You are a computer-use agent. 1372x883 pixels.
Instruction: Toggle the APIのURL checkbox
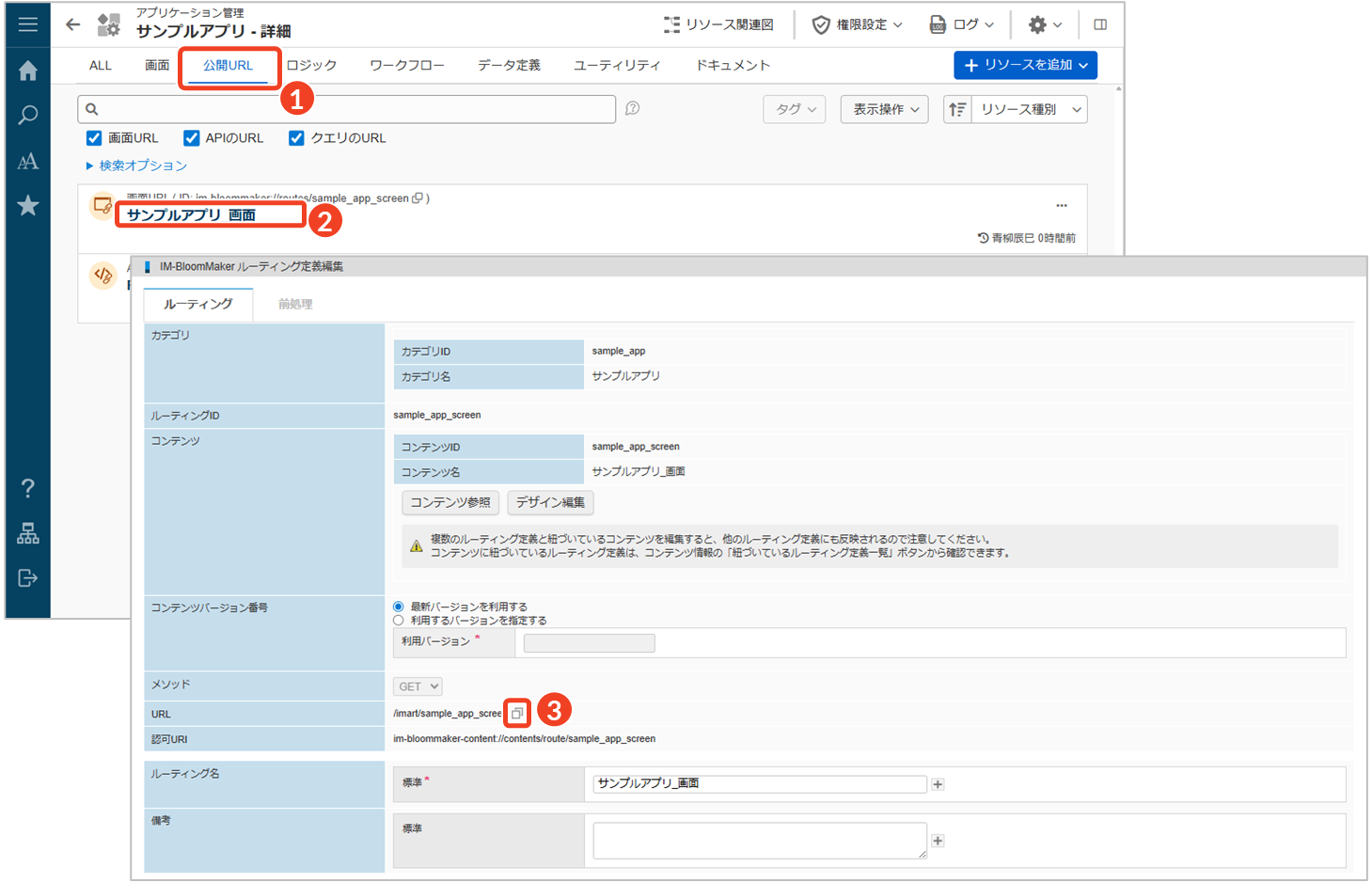click(x=192, y=138)
